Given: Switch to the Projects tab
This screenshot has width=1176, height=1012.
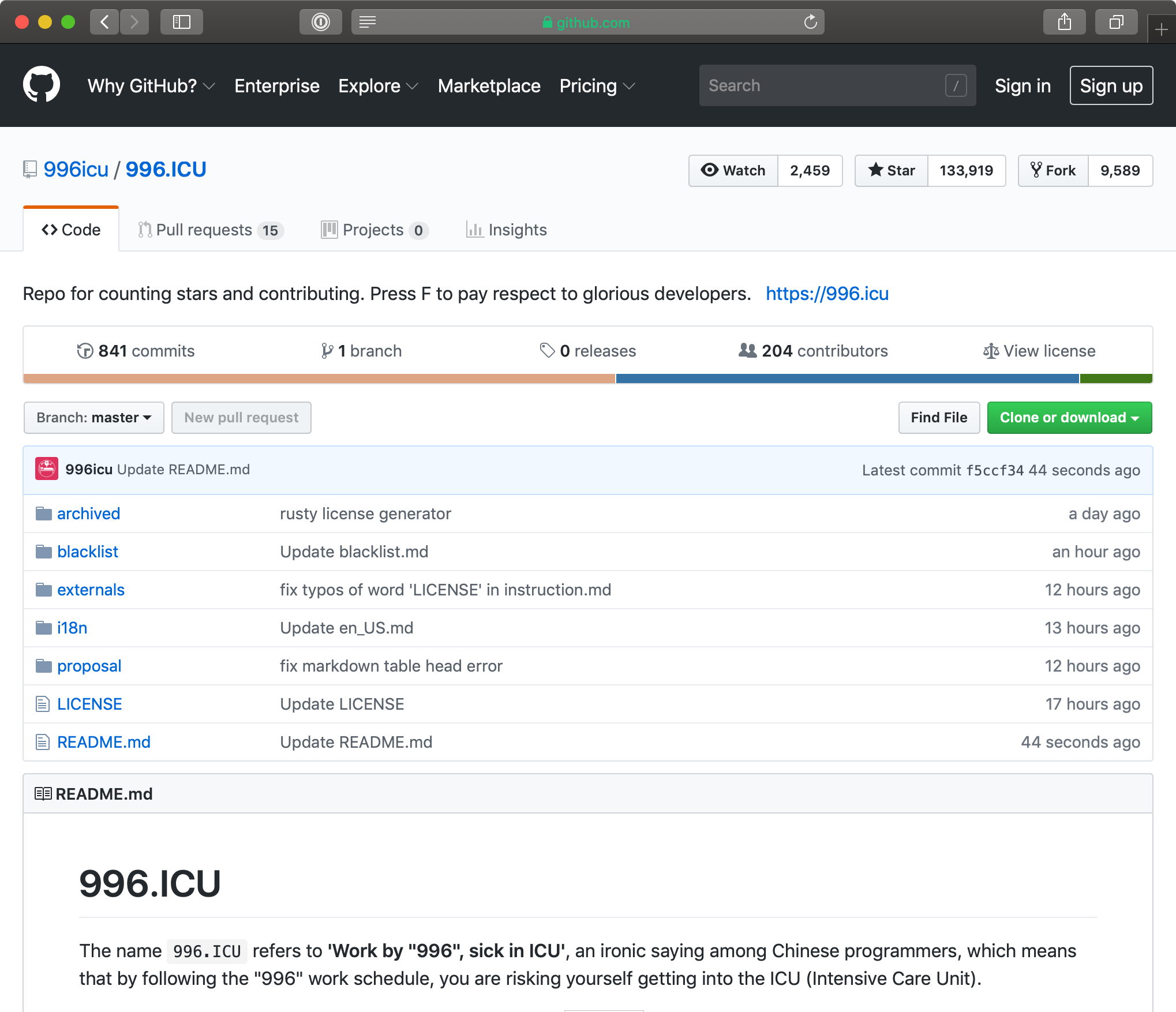Looking at the screenshot, I should click(374, 230).
